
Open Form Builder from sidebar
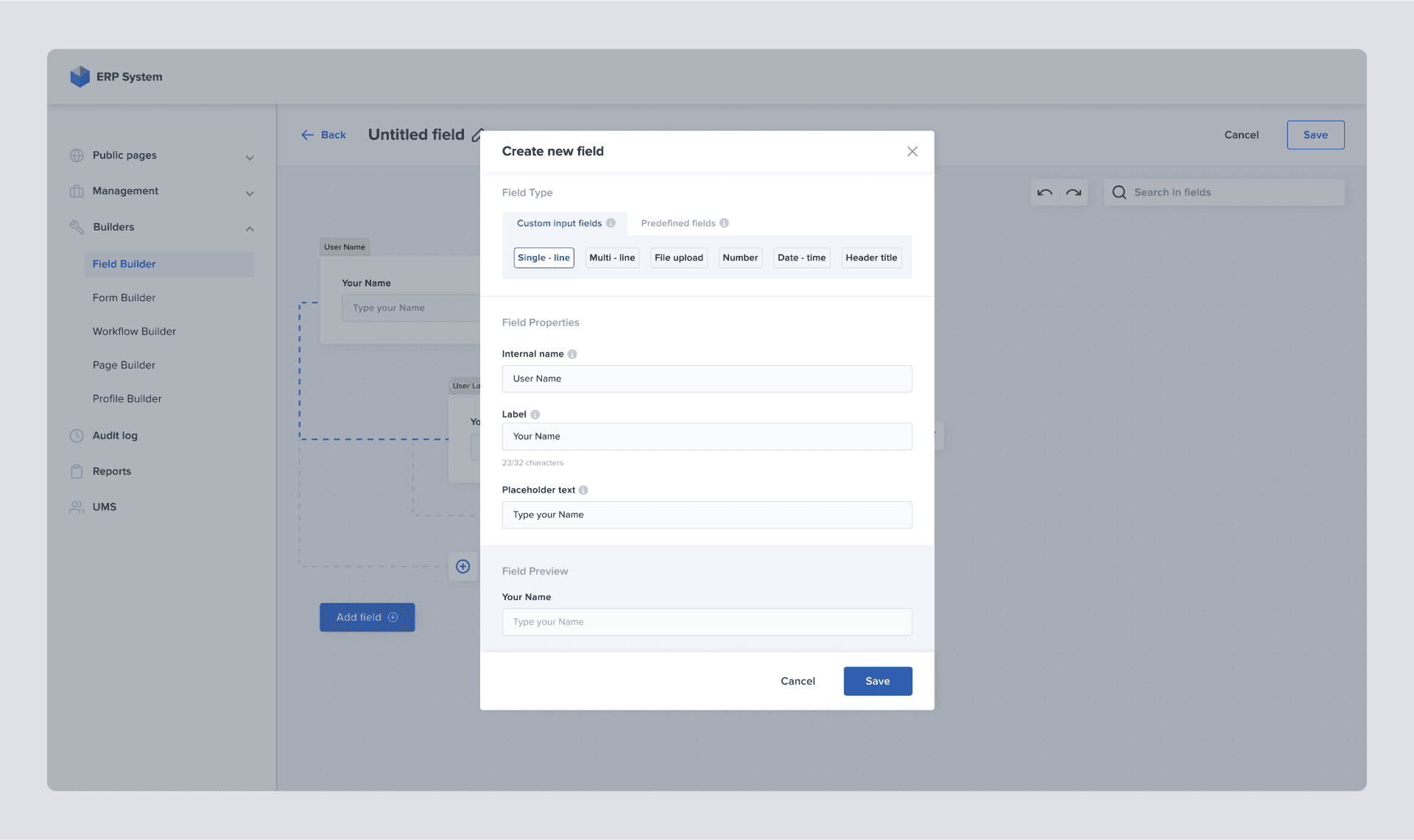point(124,297)
